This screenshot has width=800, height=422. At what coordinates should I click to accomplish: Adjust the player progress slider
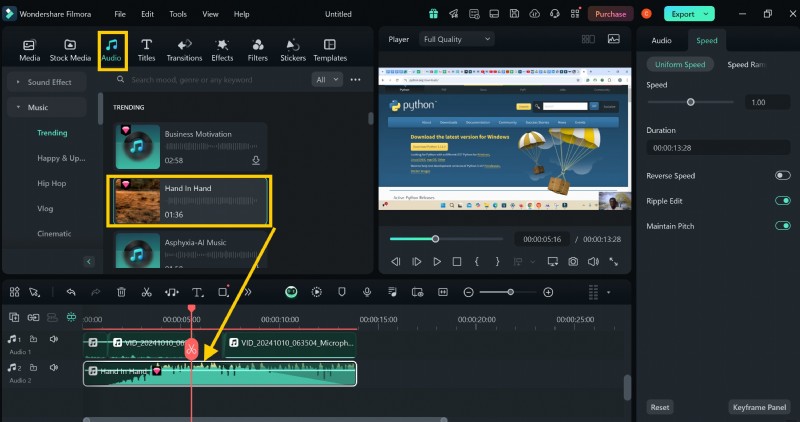pos(435,239)
